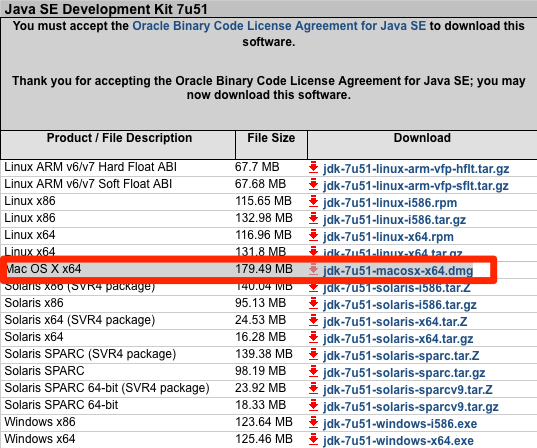Download jdk-7u51-solaris-sparc.tar.gz
The width and height of the screenshot is (537, 448).
(404, 373)
